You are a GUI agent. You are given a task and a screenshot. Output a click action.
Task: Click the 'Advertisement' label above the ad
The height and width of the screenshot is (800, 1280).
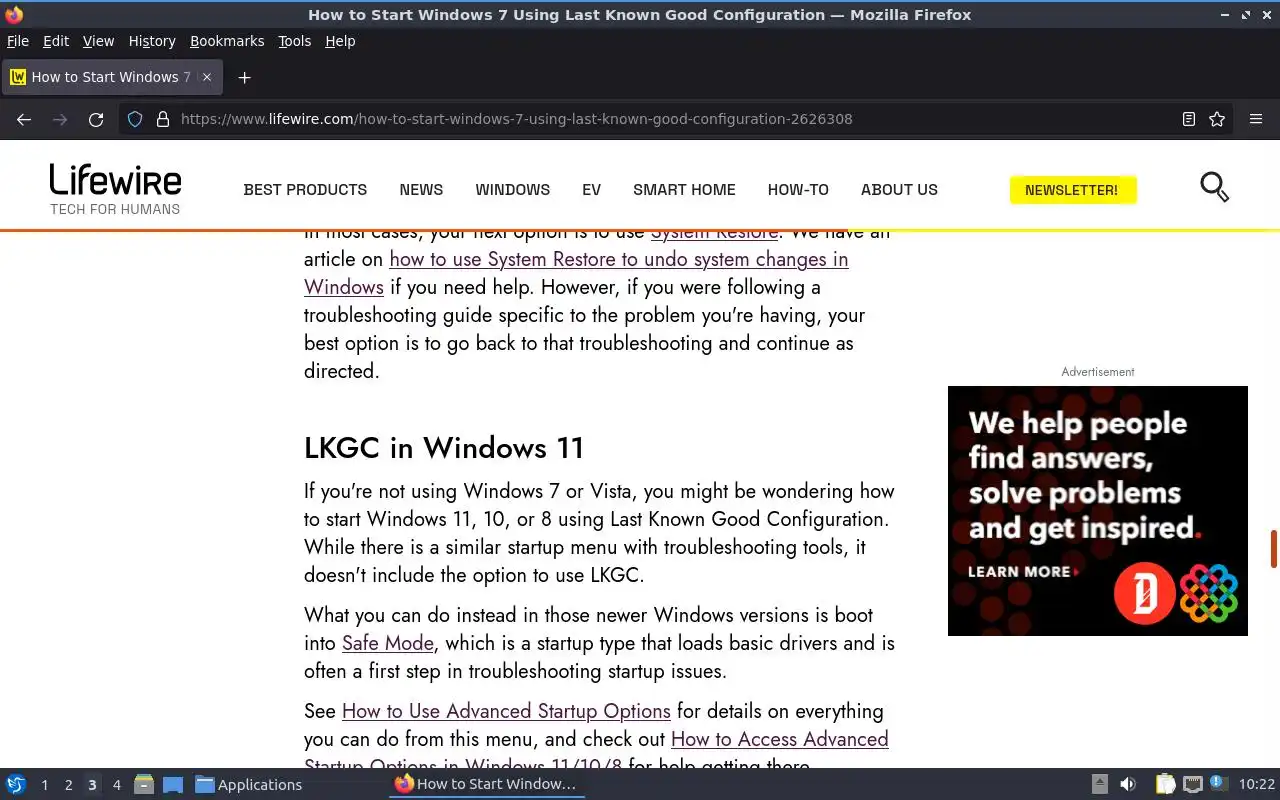pyautogui.click(x=1098, y=371)
